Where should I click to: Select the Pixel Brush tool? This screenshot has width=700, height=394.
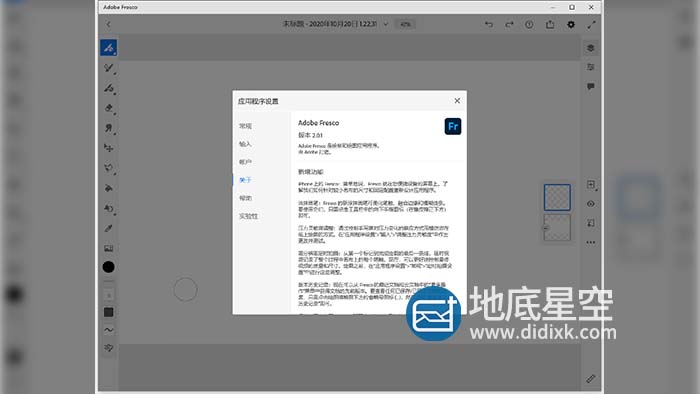coord(108,48)
